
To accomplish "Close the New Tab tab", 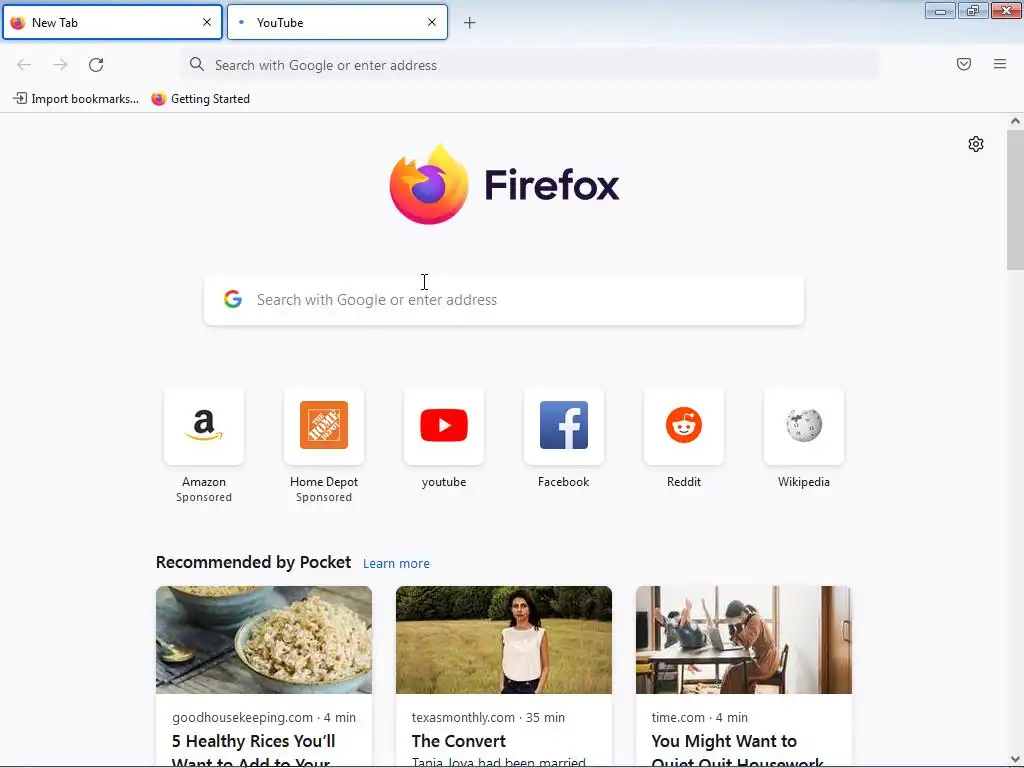I will pyautogui.click(x=207, y=22).
